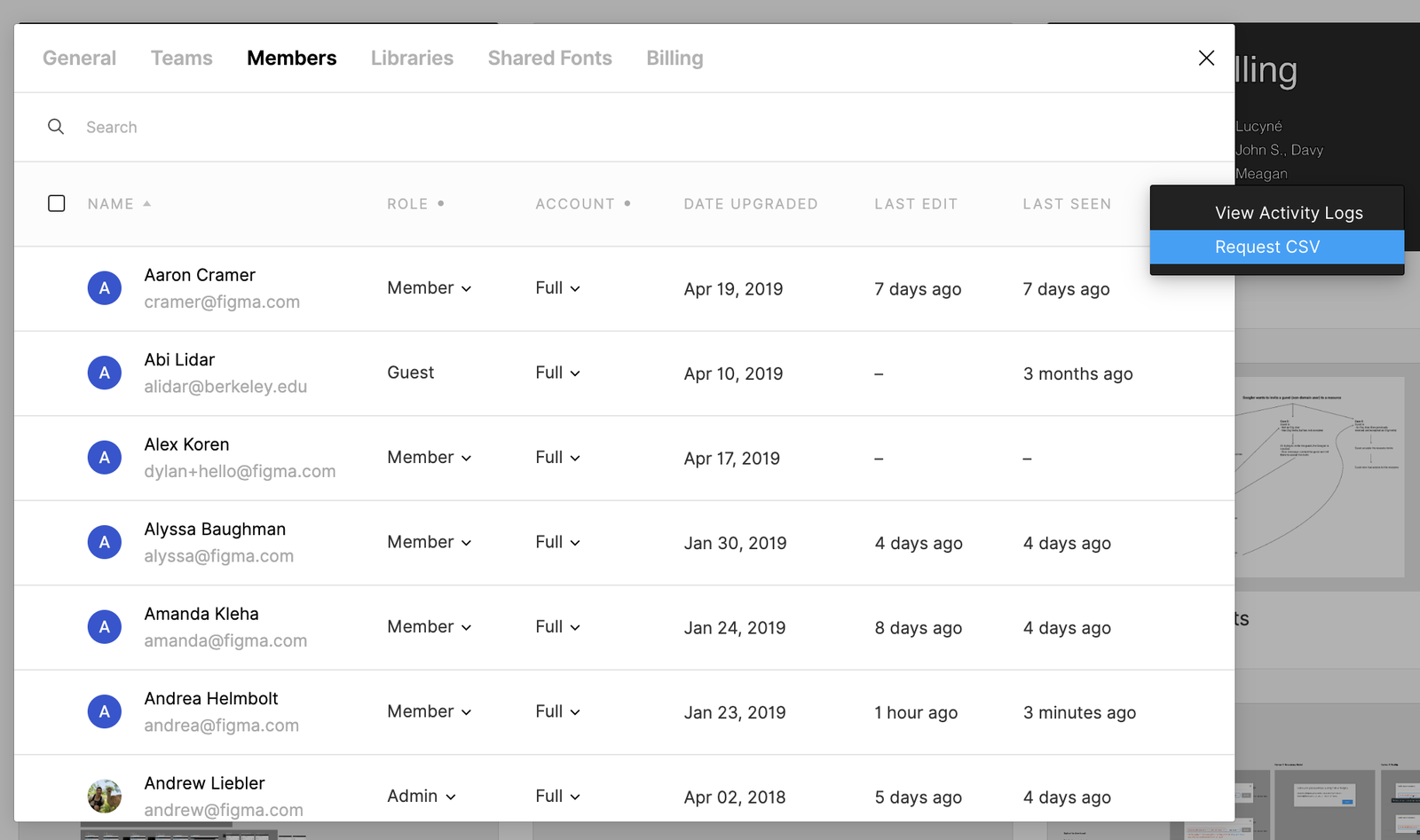1420x840 pixels.
Task: Open Alyssa Baughman's role dropdown
Action: [430, 542]
